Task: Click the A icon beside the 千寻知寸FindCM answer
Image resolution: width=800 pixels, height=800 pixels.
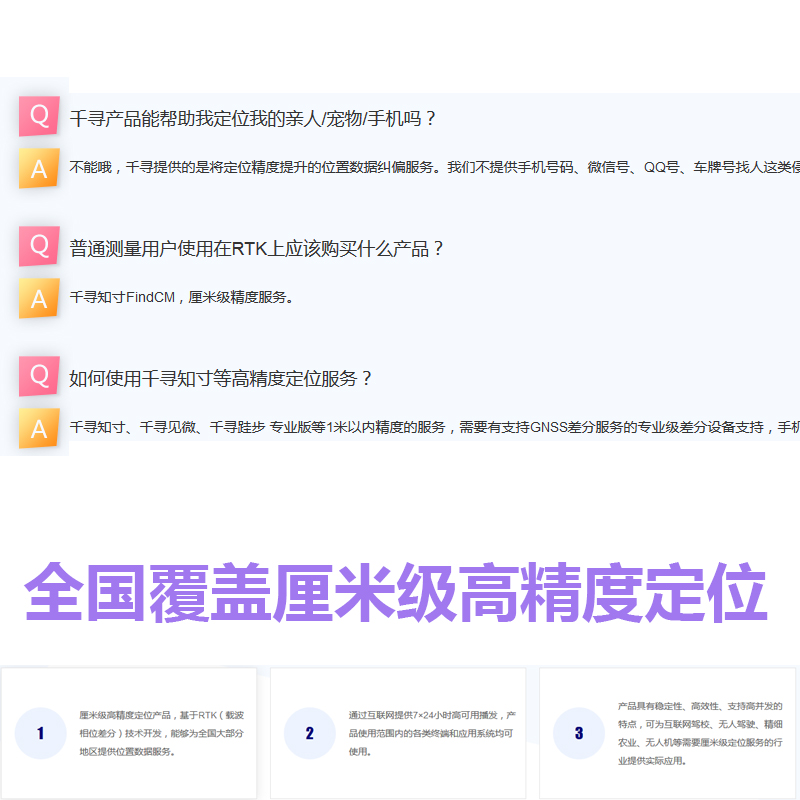Action: click(39, 298)
